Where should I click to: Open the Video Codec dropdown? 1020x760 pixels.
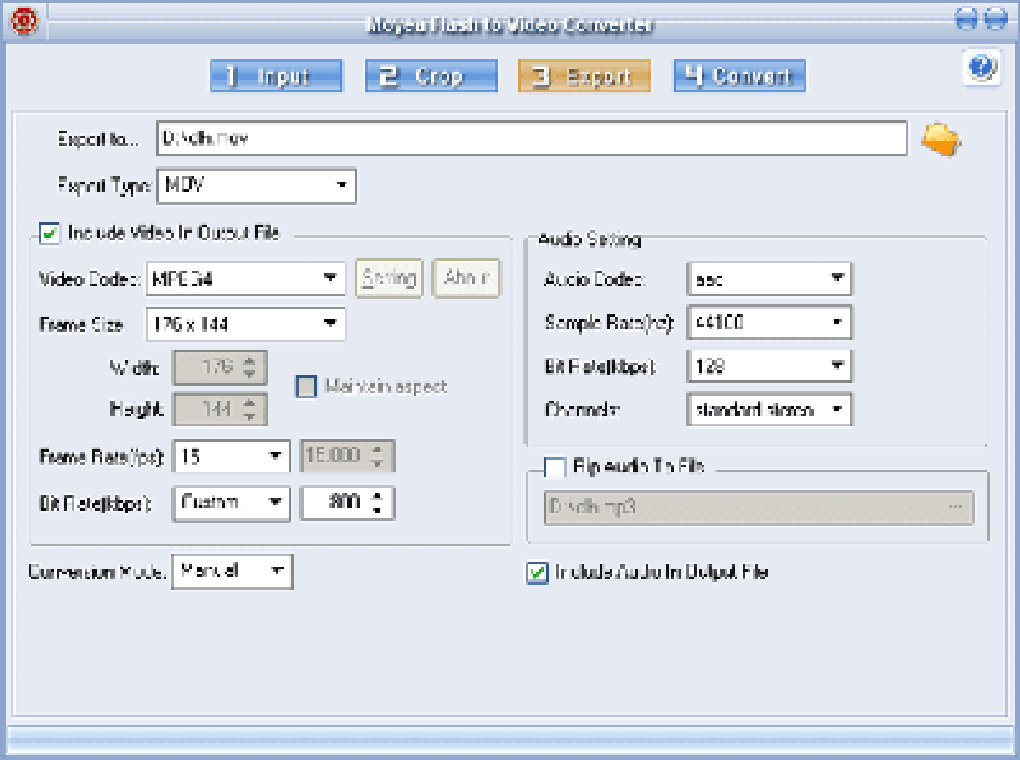pos(245,278)
